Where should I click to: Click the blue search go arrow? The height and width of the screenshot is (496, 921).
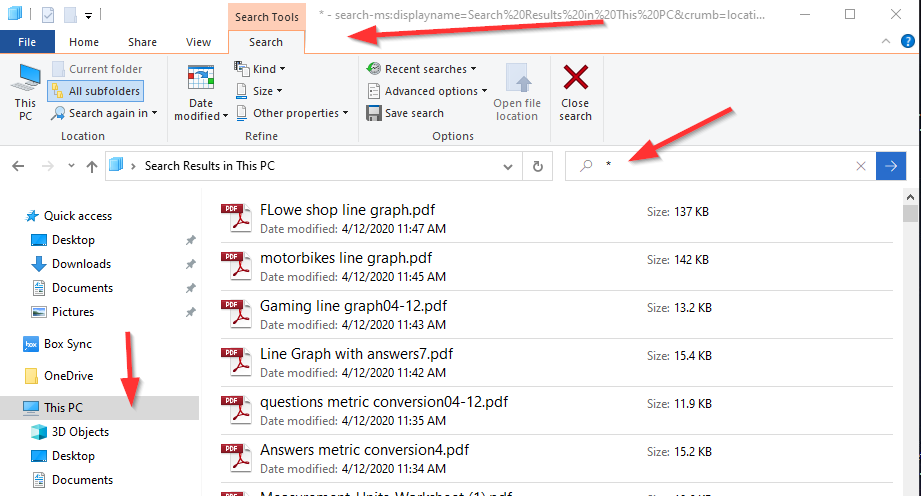point(890,166)
